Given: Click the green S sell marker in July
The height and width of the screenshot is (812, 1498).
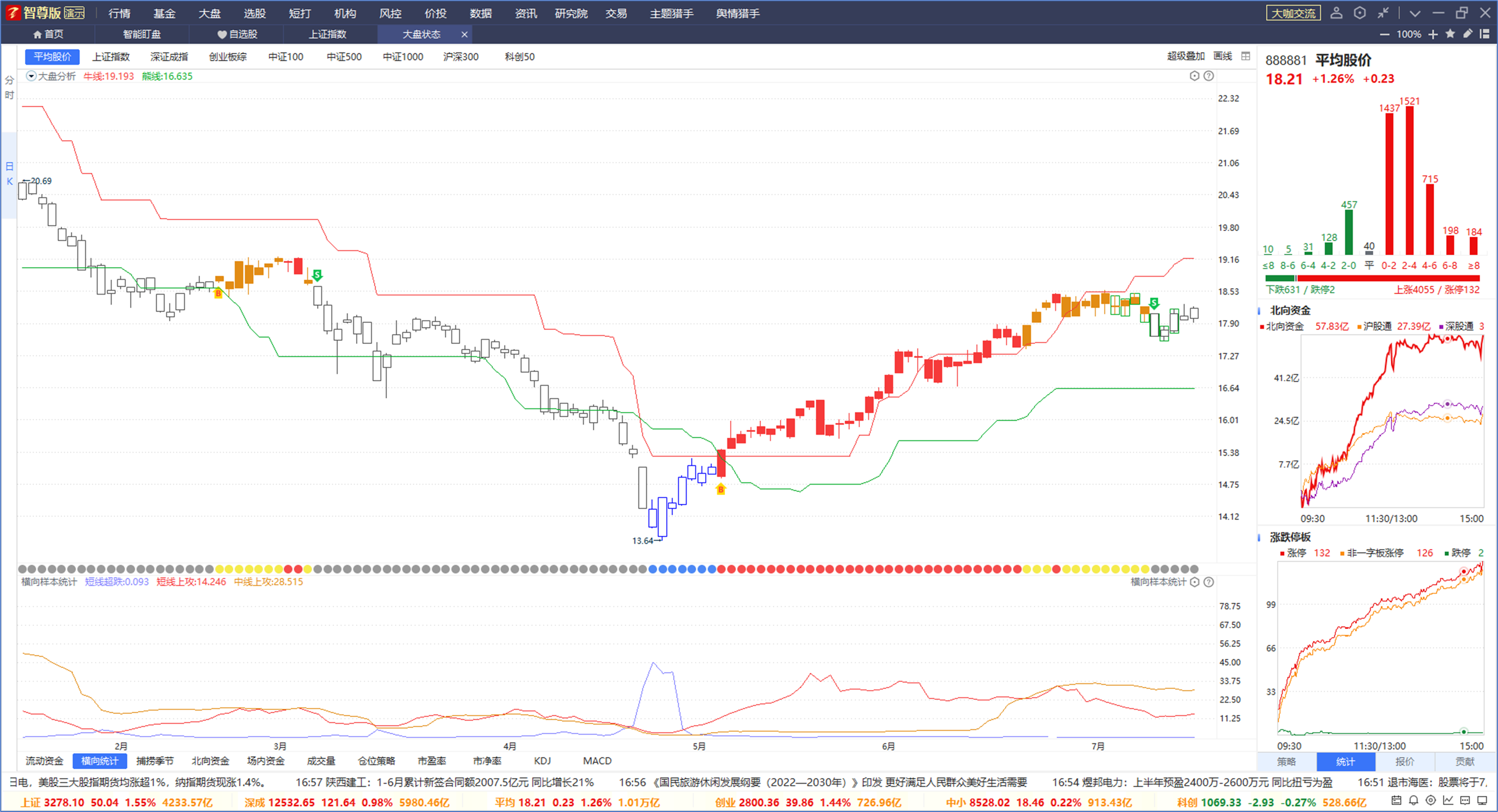Looking at the screenshot, I should coord(1154,303).
